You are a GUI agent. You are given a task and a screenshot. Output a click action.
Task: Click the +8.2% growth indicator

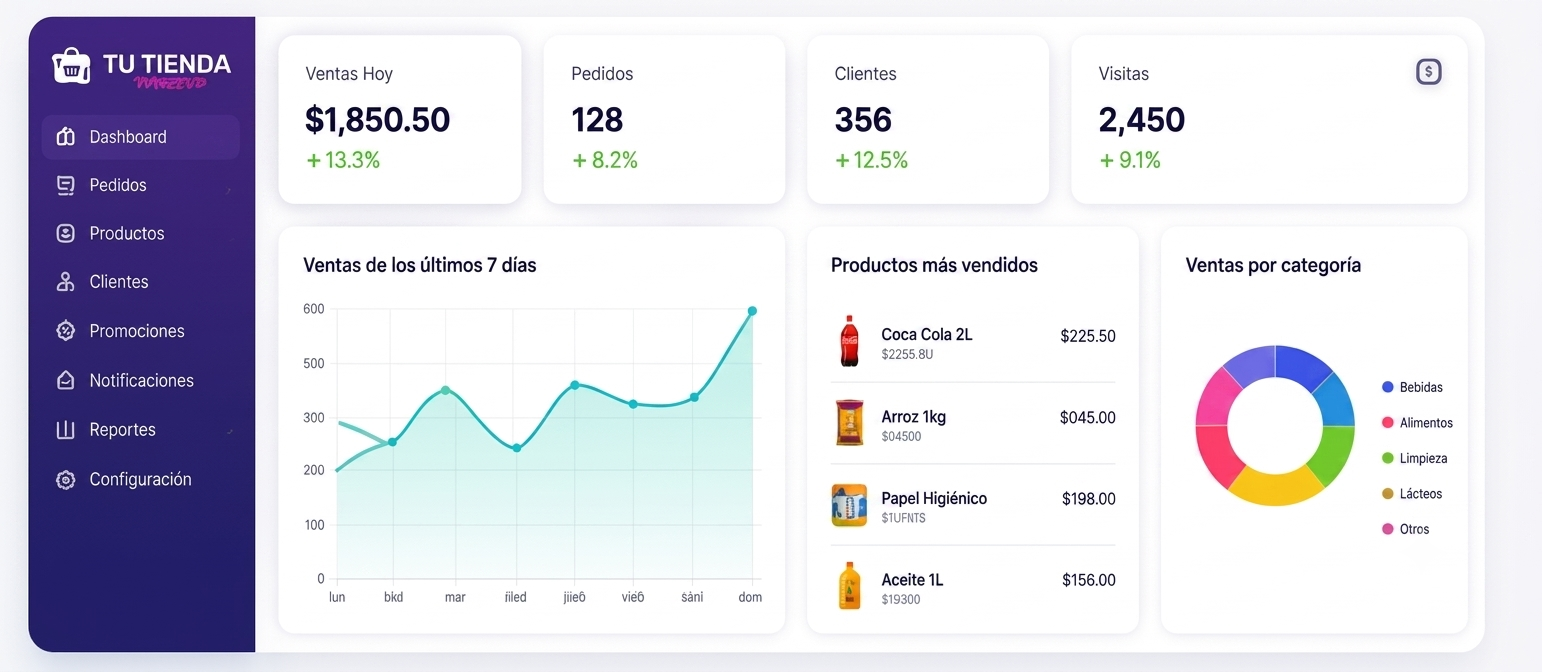tap(604, 160)
